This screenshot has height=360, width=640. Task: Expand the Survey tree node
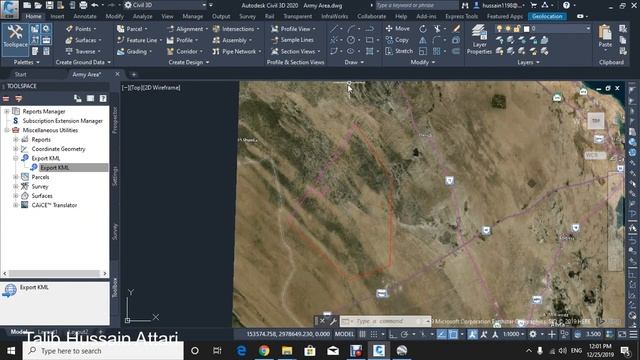[16, 186]
